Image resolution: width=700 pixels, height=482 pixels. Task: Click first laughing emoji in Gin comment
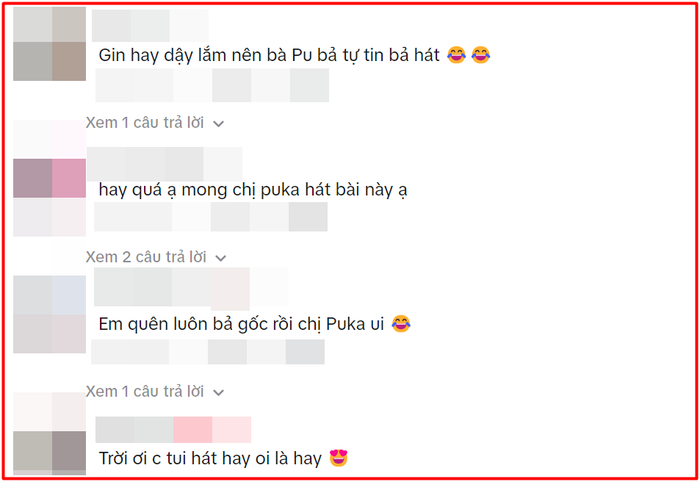456,55
